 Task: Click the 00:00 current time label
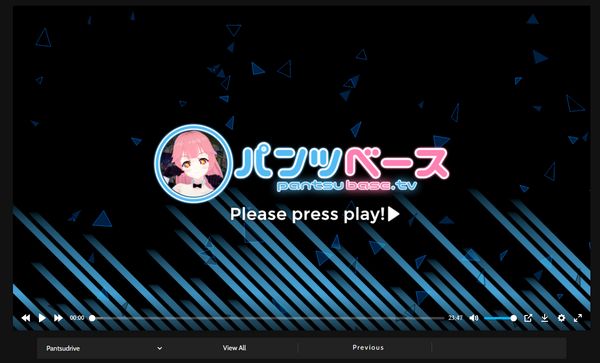tap(77, 318)
